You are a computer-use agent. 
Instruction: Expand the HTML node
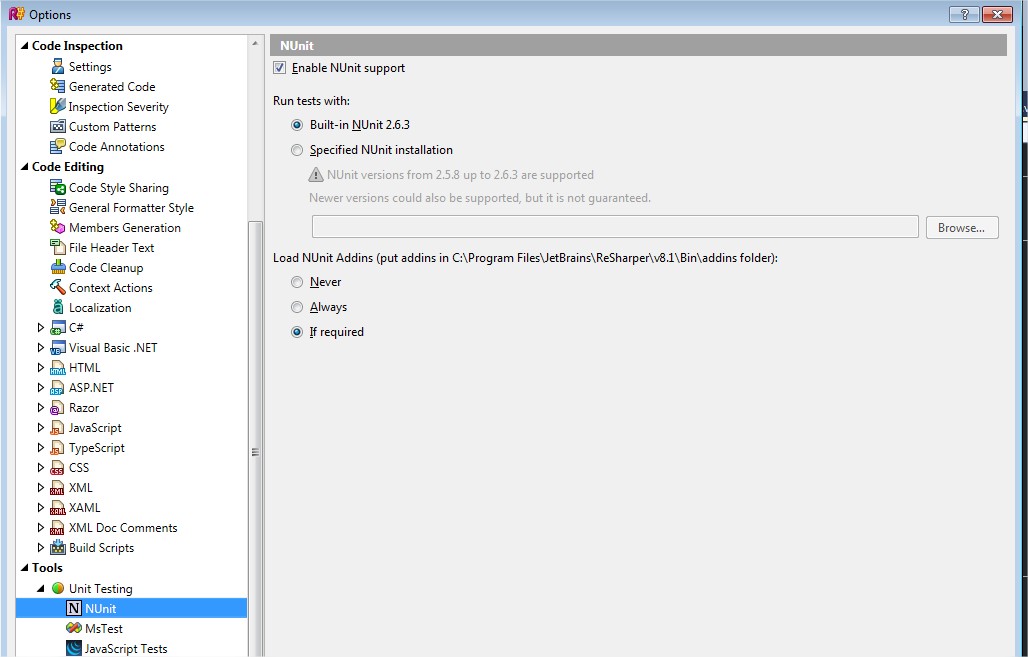click(x=41, y=367)
